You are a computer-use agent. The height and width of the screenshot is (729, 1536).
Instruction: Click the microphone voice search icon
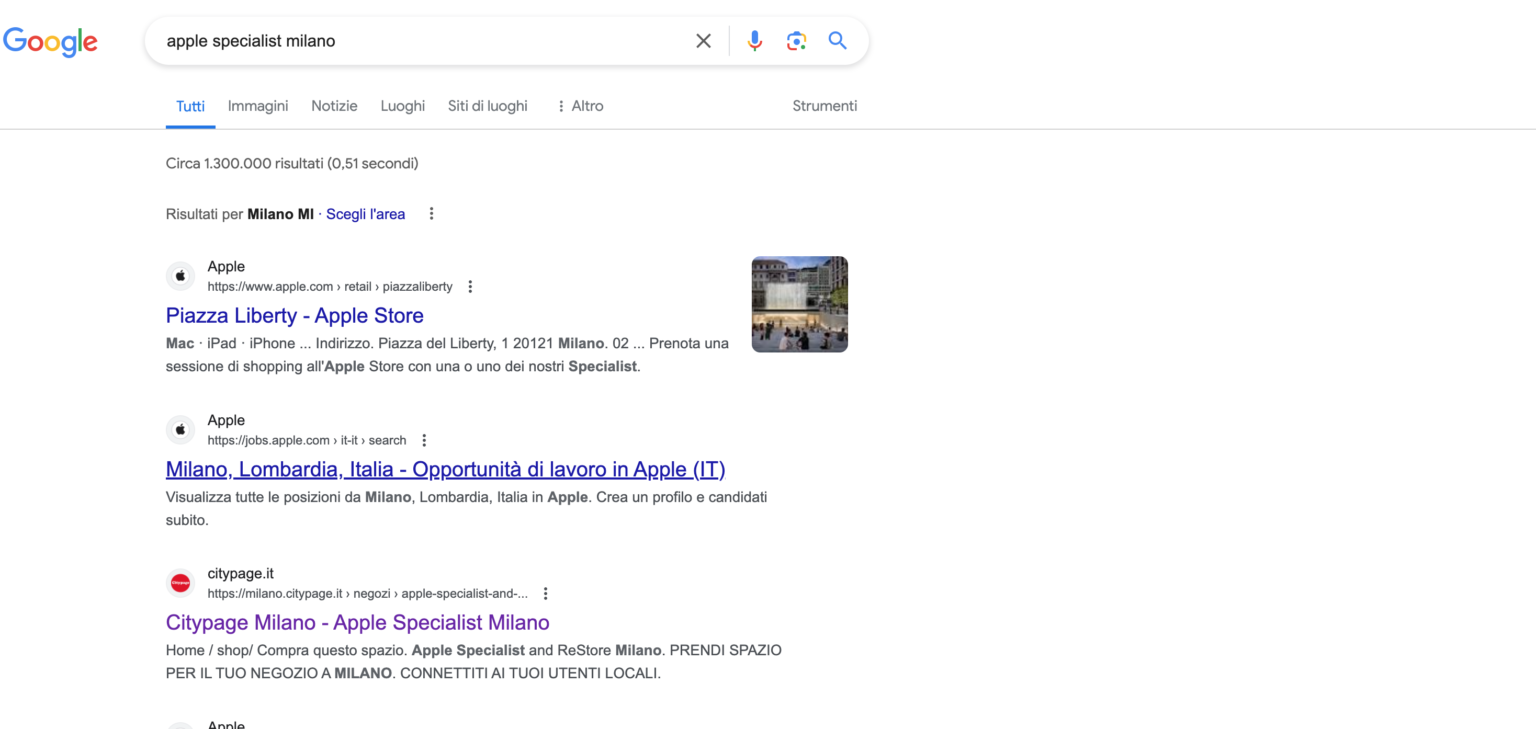754,40
